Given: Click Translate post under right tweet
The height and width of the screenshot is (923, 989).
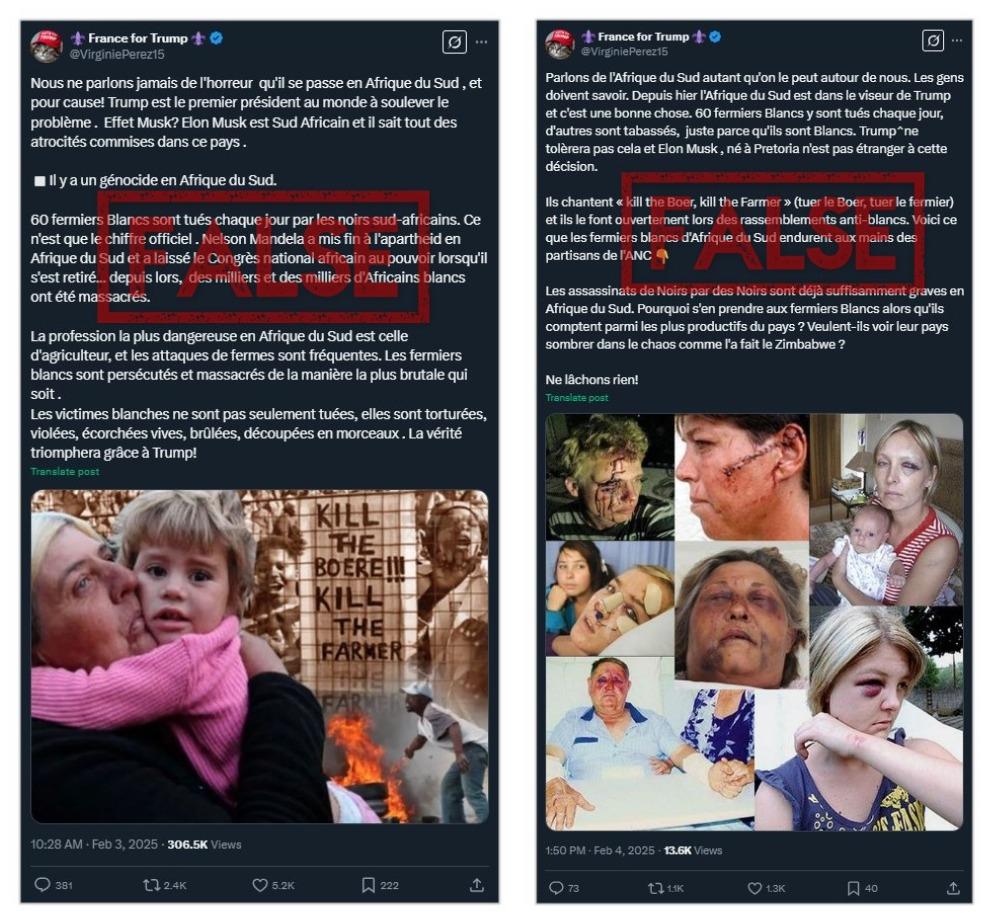Looking at the screenshot, I should pyautogui.click(x=576, y=397).
